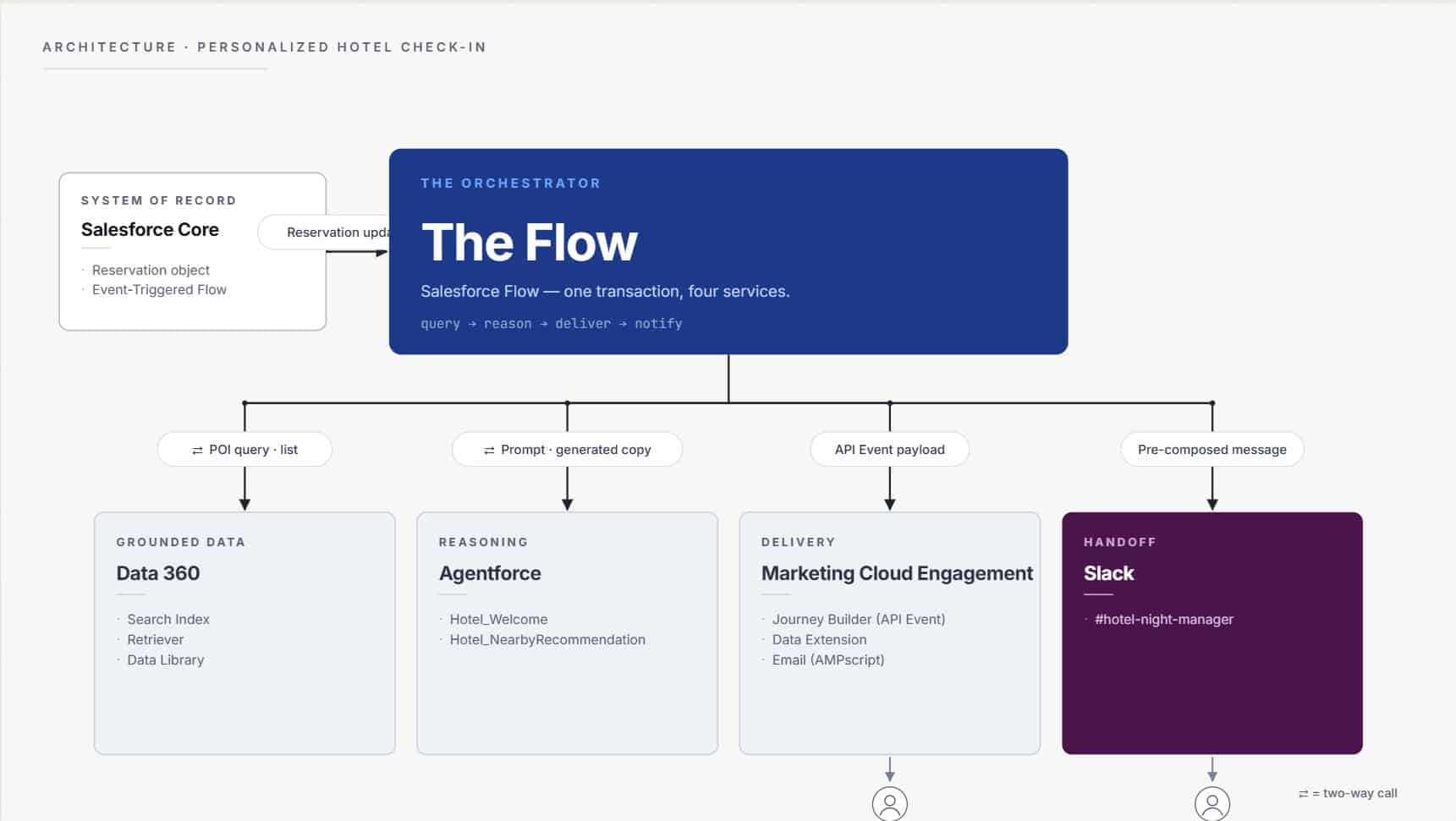
Task: Click the user icon below Slack box
Action: tap(1212, 803)
